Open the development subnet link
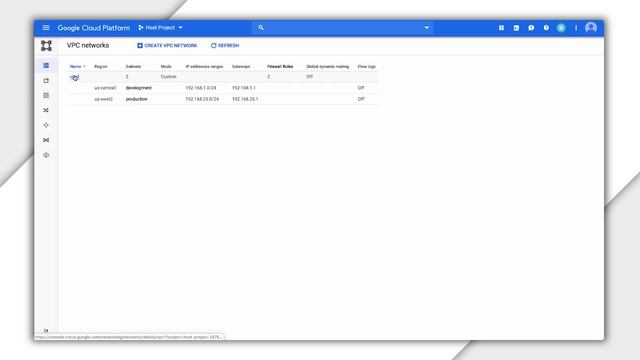 click(139, 88)
